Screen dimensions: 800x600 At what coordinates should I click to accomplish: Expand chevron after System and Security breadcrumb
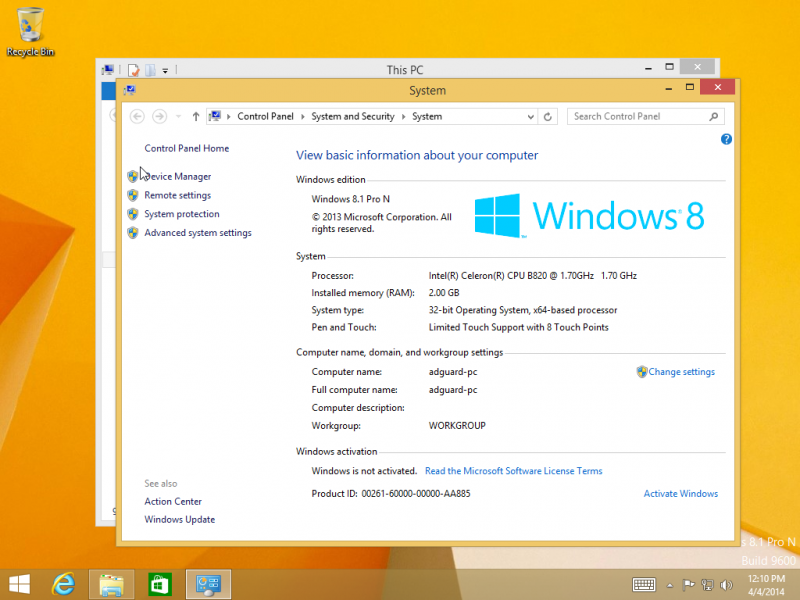click(403, 117)
